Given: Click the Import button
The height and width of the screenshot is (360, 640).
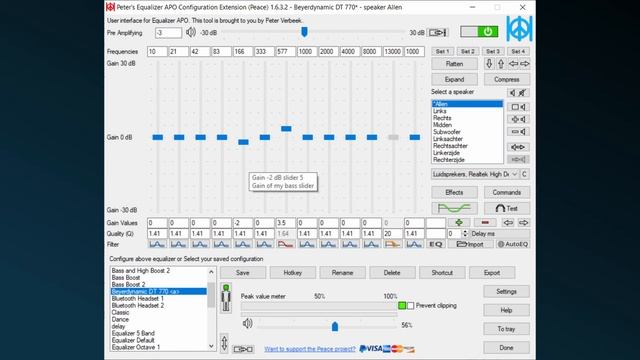Looking at the screenshot, I should coord(470,244).
